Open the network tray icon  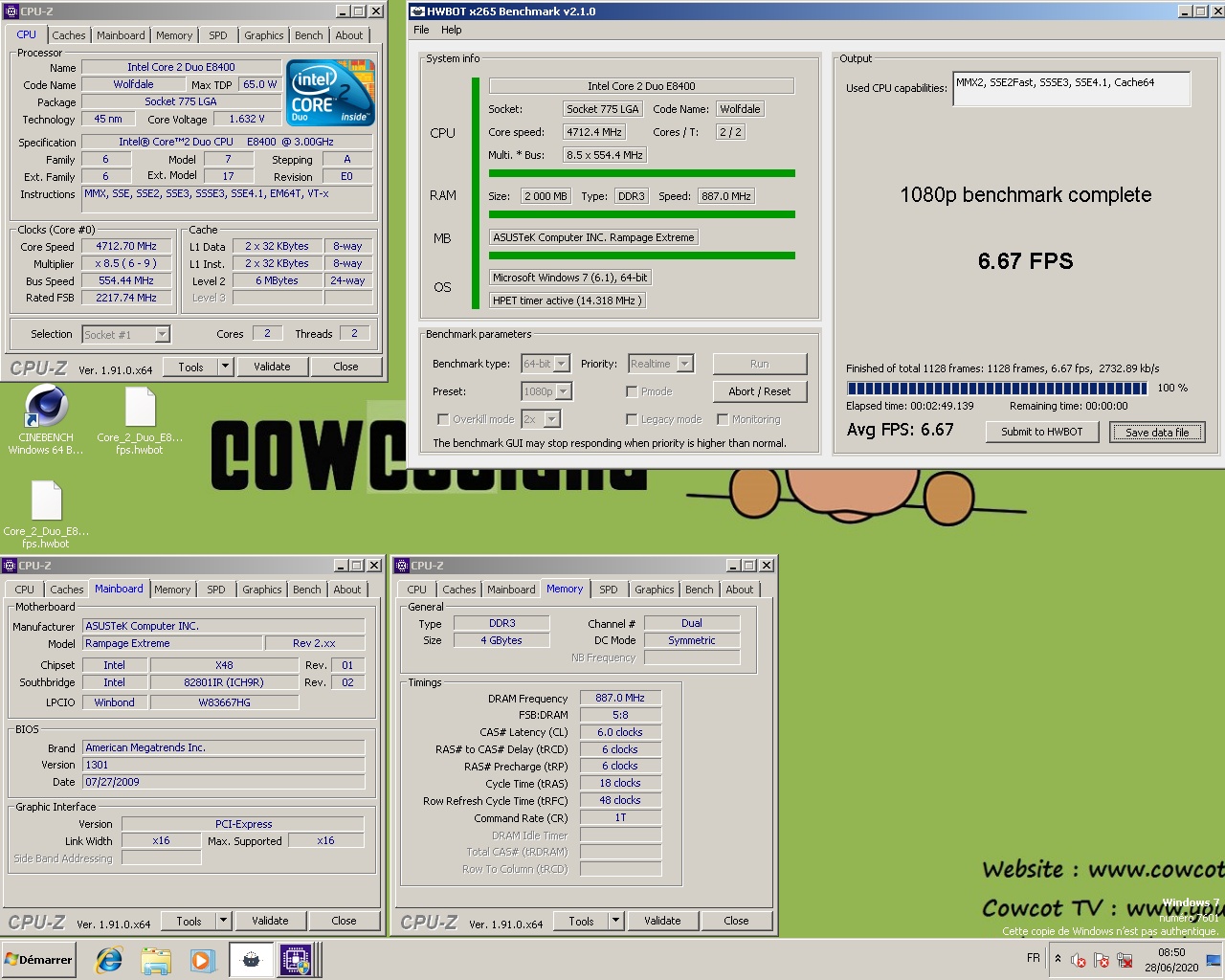click(1125, 960)
